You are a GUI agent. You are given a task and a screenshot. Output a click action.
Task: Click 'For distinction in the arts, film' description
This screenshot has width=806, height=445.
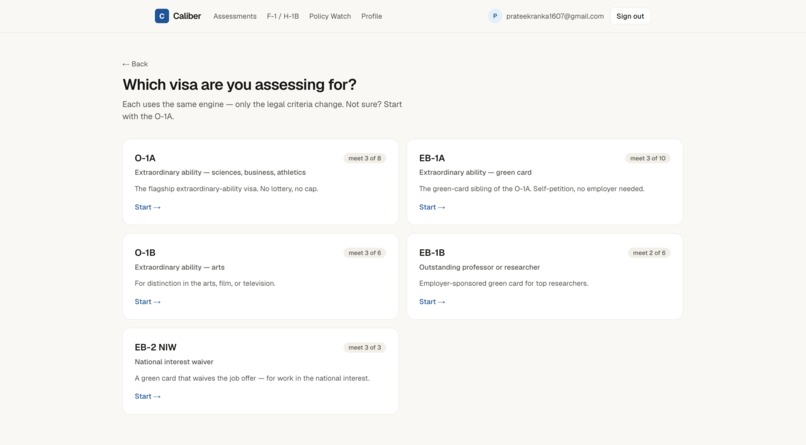pos(205,283)
